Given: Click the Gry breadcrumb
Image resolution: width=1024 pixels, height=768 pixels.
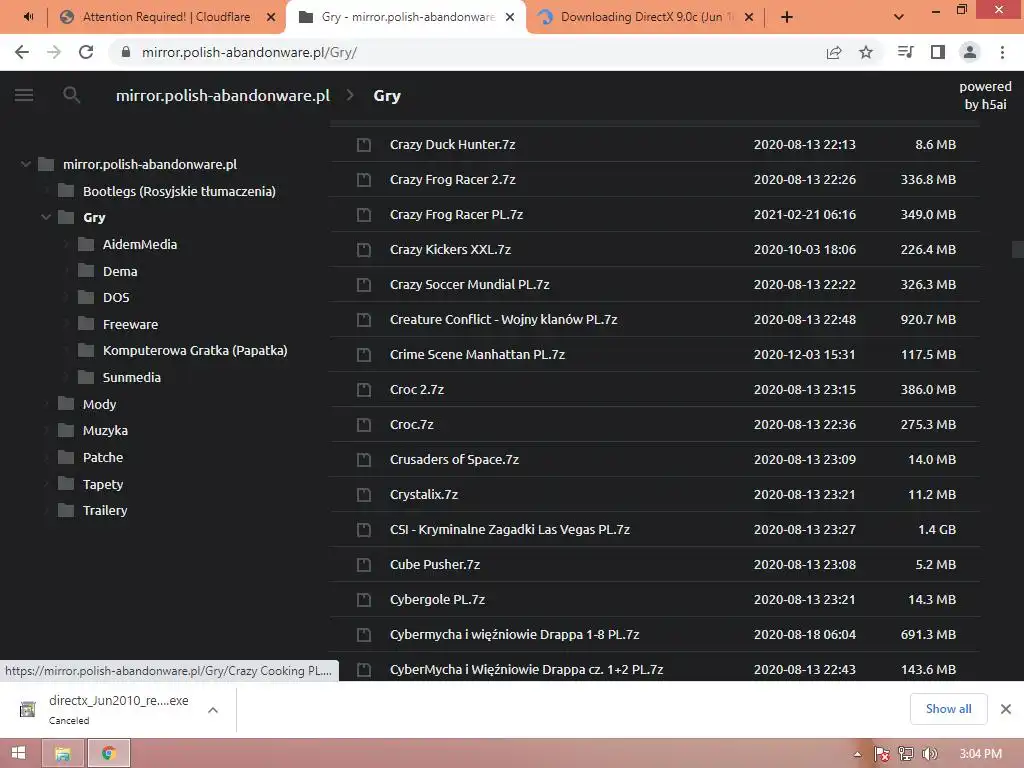Looking at the screenshot, I should [387, 95].
